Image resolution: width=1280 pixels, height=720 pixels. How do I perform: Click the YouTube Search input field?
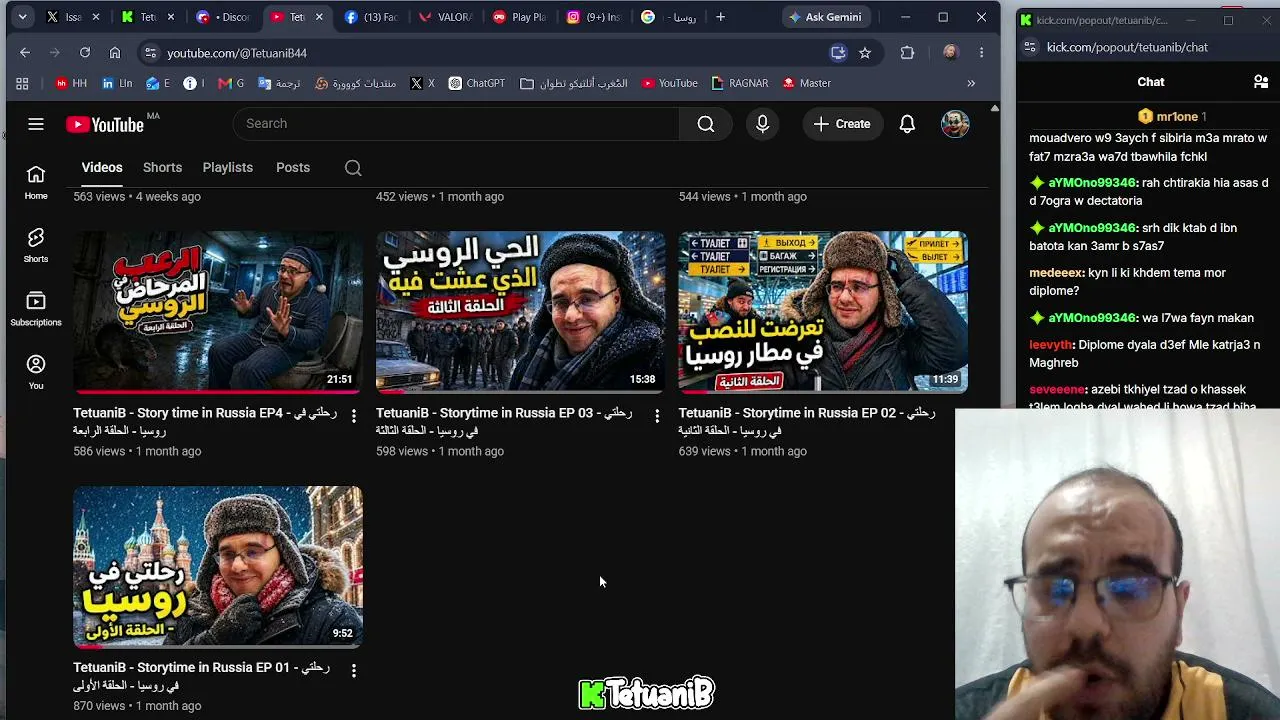pos(456,124)
